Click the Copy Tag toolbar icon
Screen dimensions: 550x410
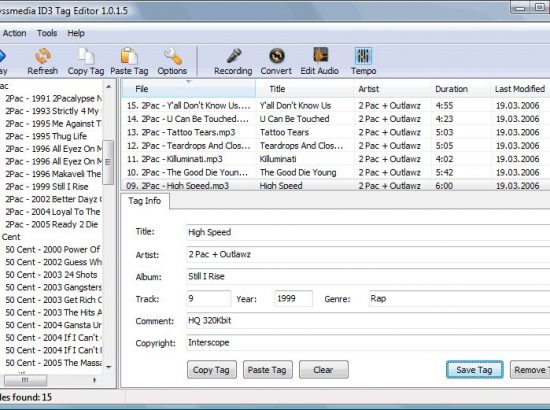coord(86,62)
